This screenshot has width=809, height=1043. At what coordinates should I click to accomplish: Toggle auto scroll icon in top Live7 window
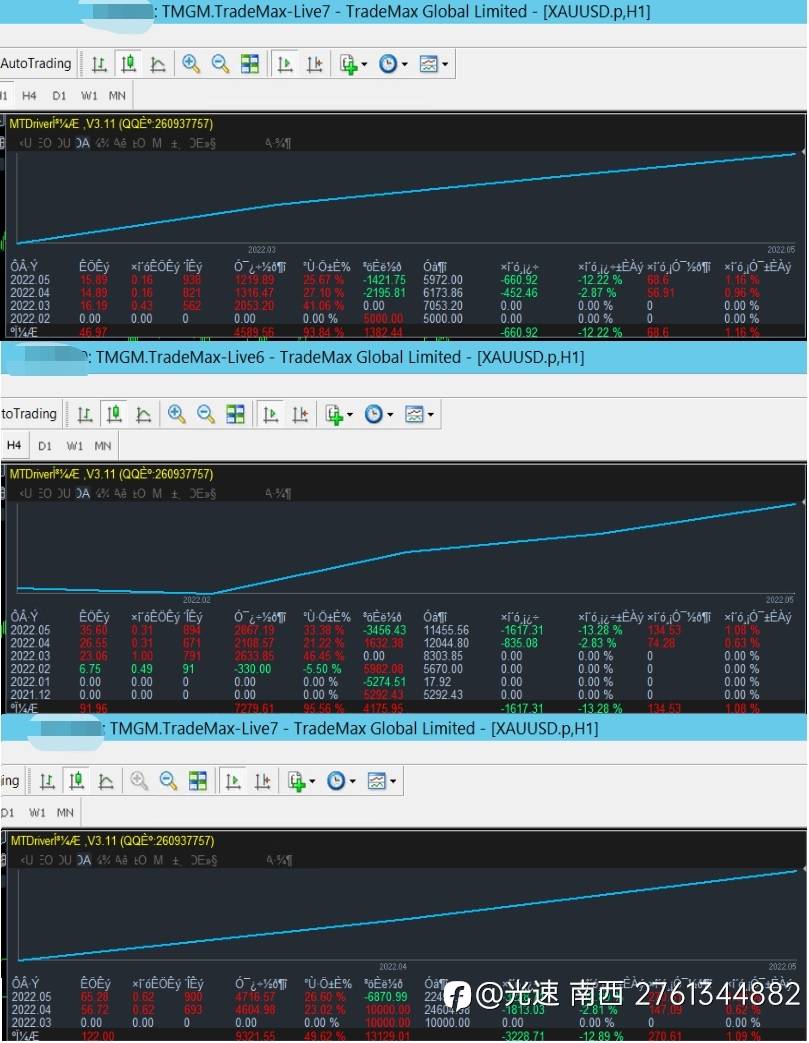[285, 64]
